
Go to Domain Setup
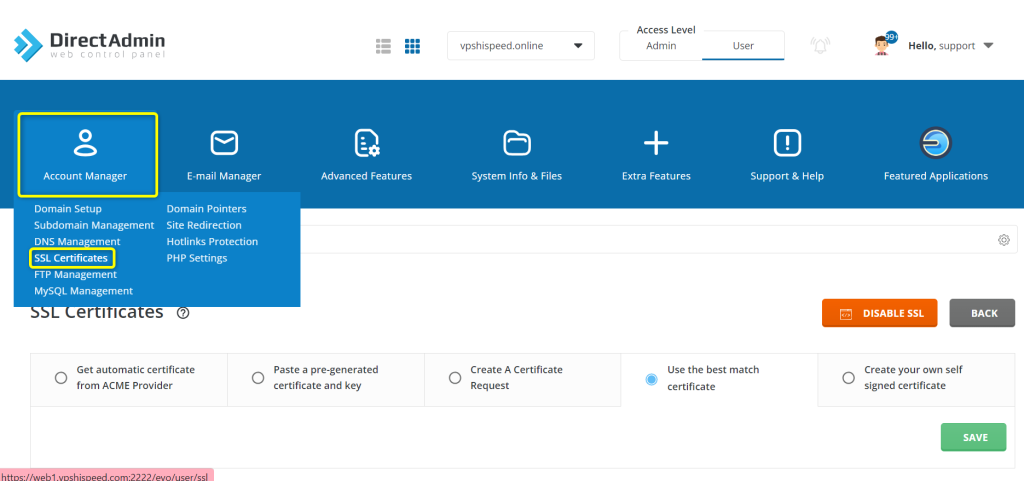tap(68, 209)
